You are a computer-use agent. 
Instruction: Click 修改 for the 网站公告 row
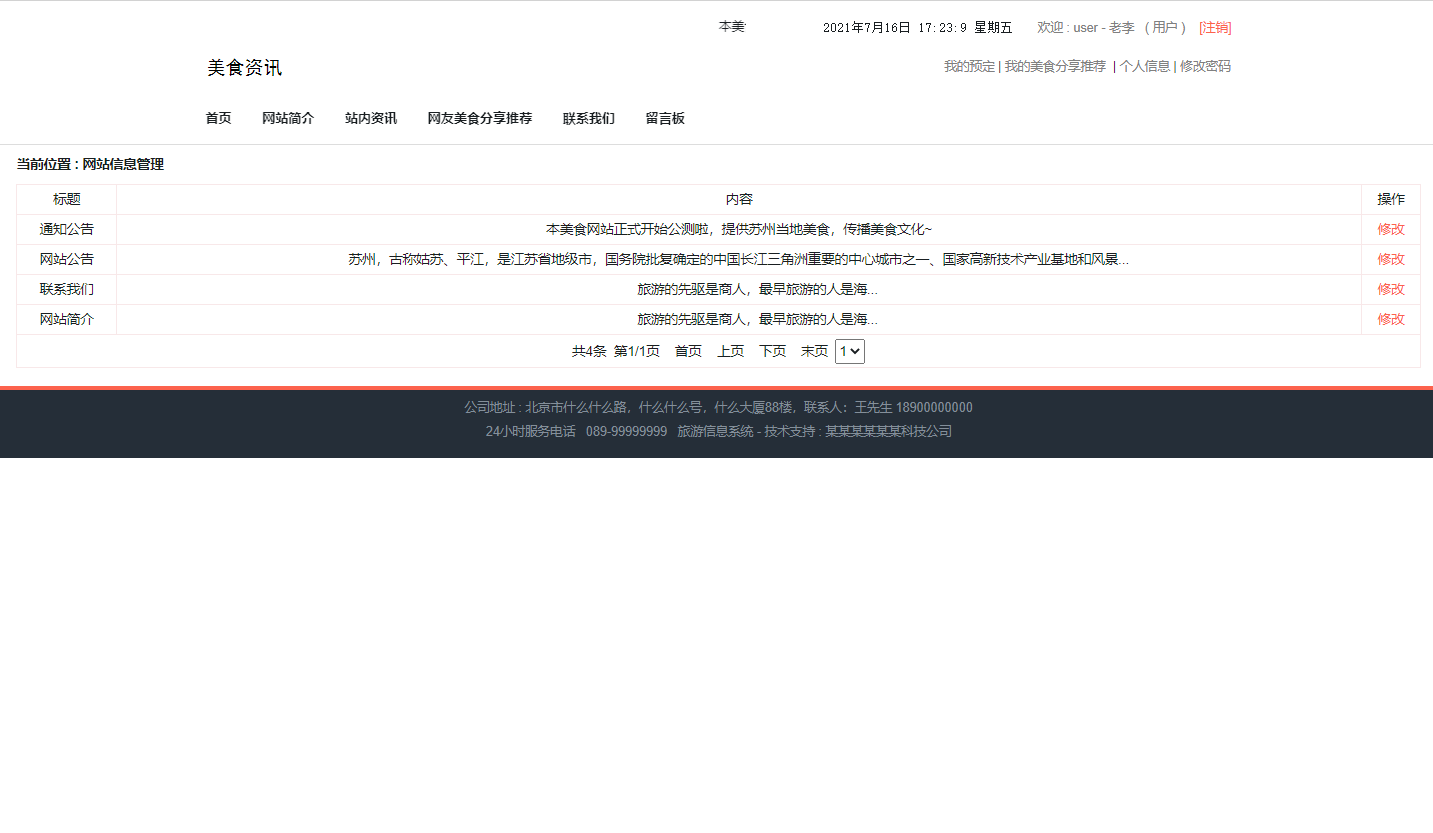(1391, 259)
